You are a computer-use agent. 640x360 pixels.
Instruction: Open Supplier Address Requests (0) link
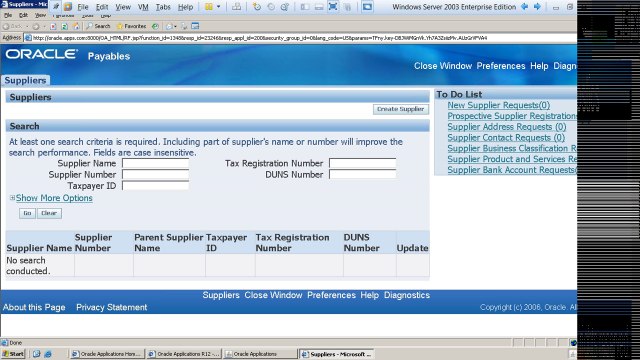pyautogui.click(x=507, y=127)
